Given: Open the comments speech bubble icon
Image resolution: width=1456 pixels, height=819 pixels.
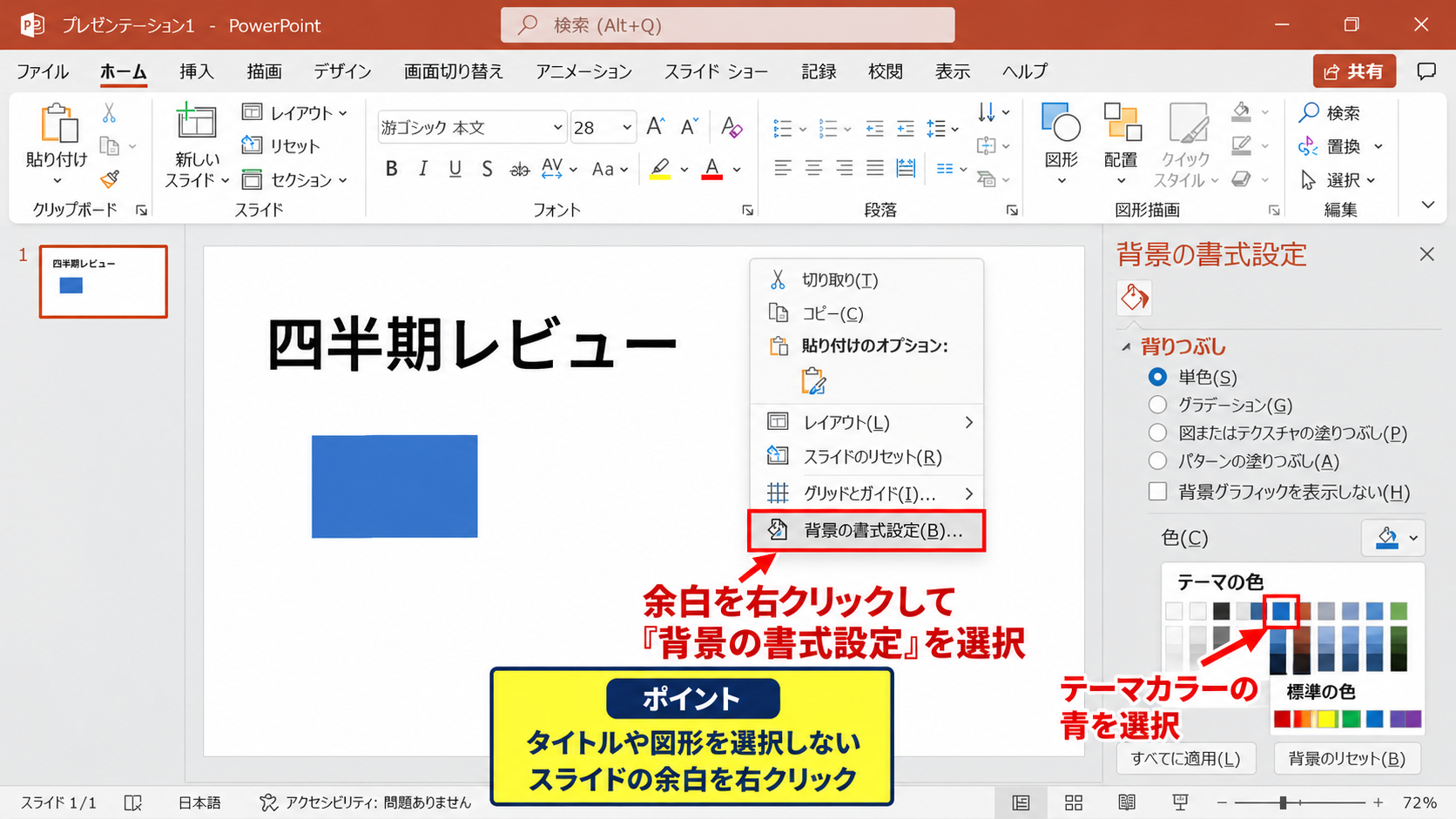Looking at the screenshot, I should coord(1426,71).
